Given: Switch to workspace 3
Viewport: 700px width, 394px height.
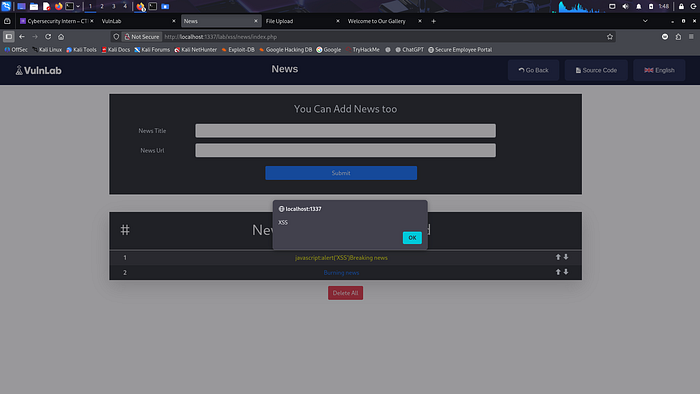Looking at the screenshot, I should click(113, 6).
